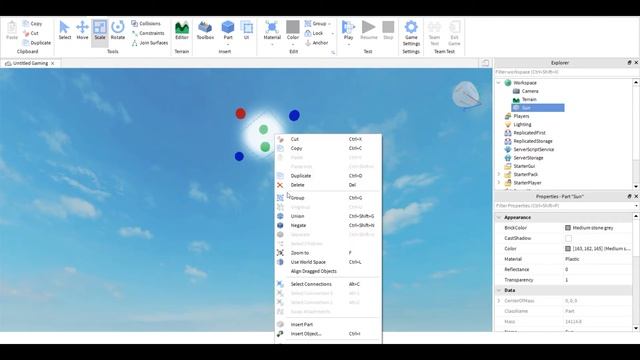Choose Union from context menu
This screenshot has height=360, width=640.
328,216
